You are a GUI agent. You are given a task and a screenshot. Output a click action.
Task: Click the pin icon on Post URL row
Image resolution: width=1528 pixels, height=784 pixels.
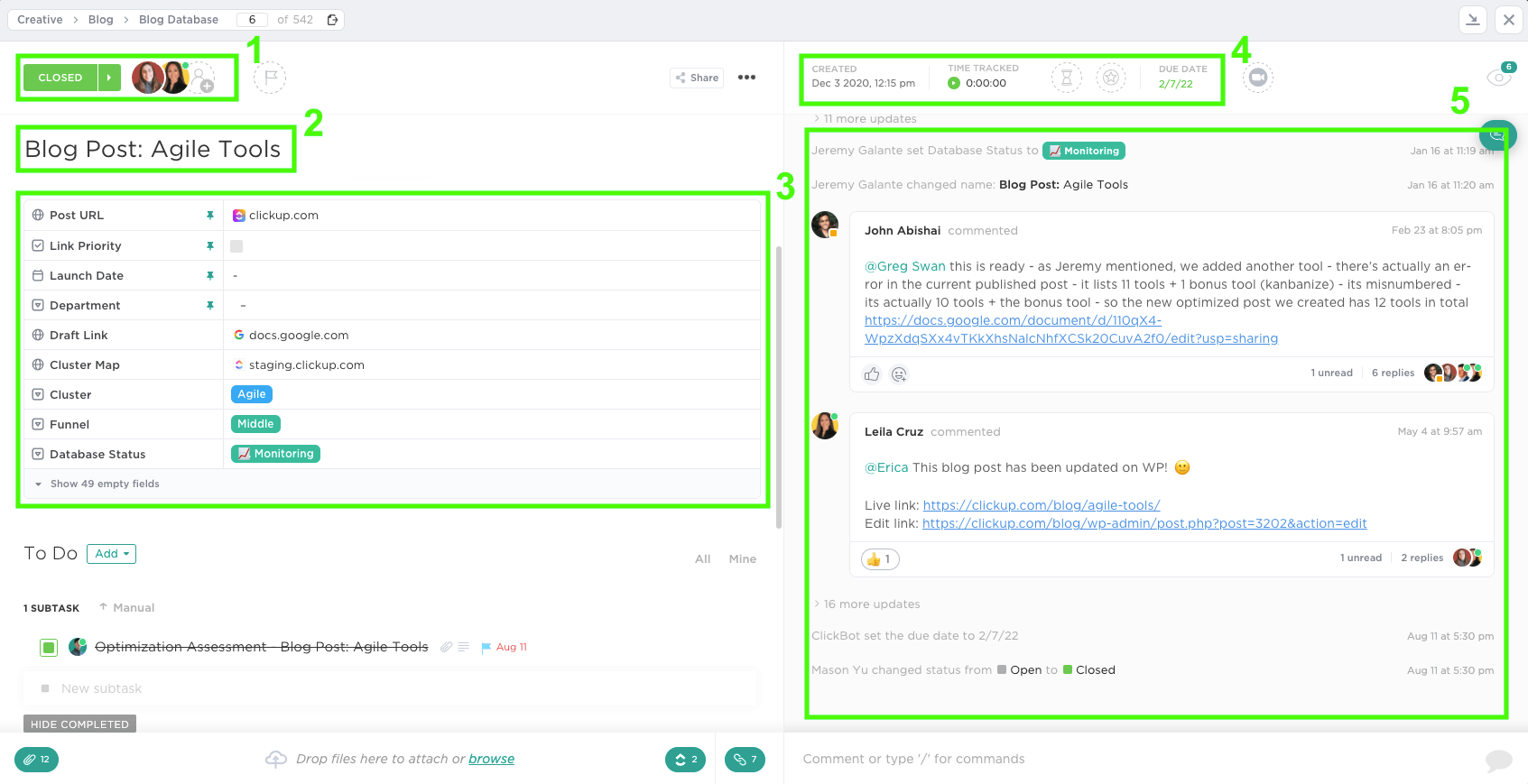click(210, 216)
